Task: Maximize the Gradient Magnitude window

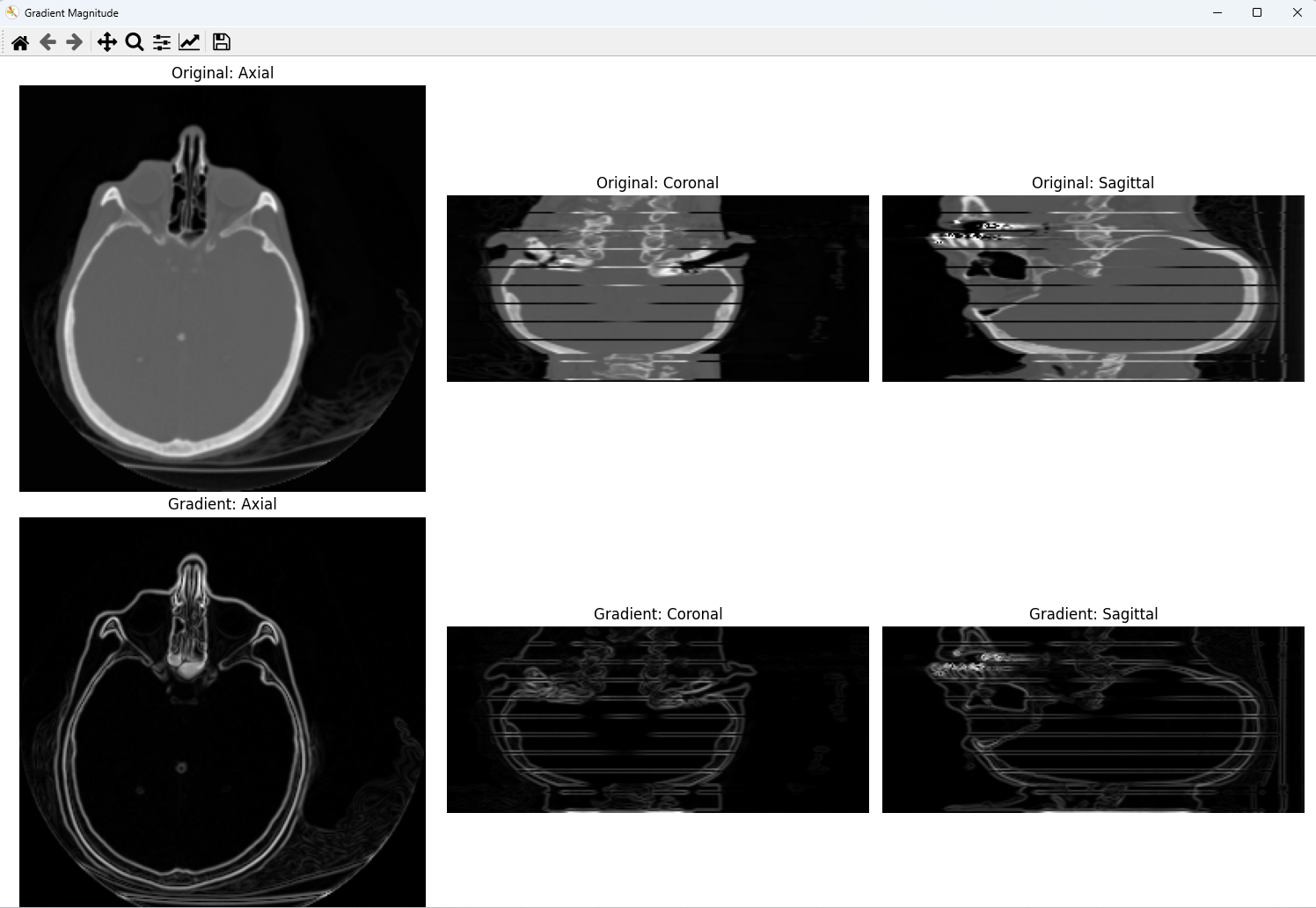Action: pyautogui.click(x=1257, y=12)
